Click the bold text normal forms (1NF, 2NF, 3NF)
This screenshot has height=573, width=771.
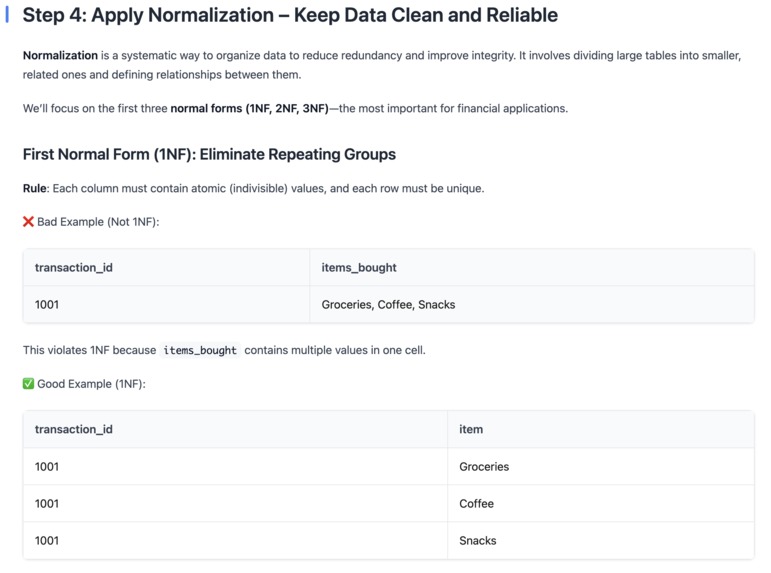249,108
